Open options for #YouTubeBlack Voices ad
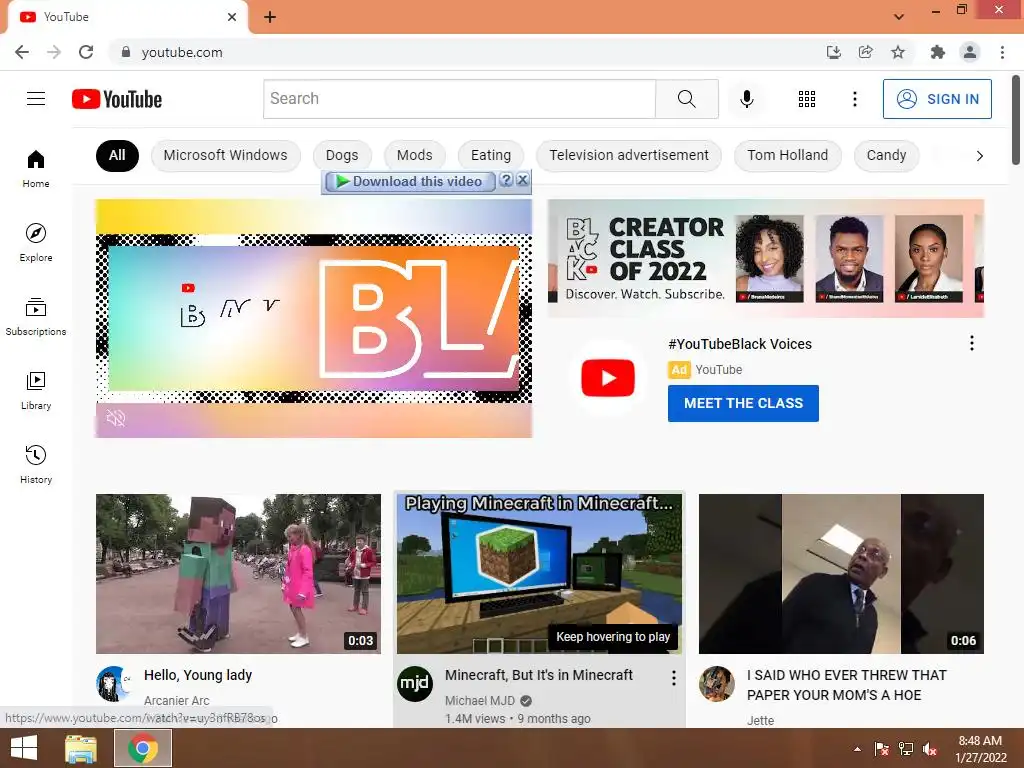 972,344
